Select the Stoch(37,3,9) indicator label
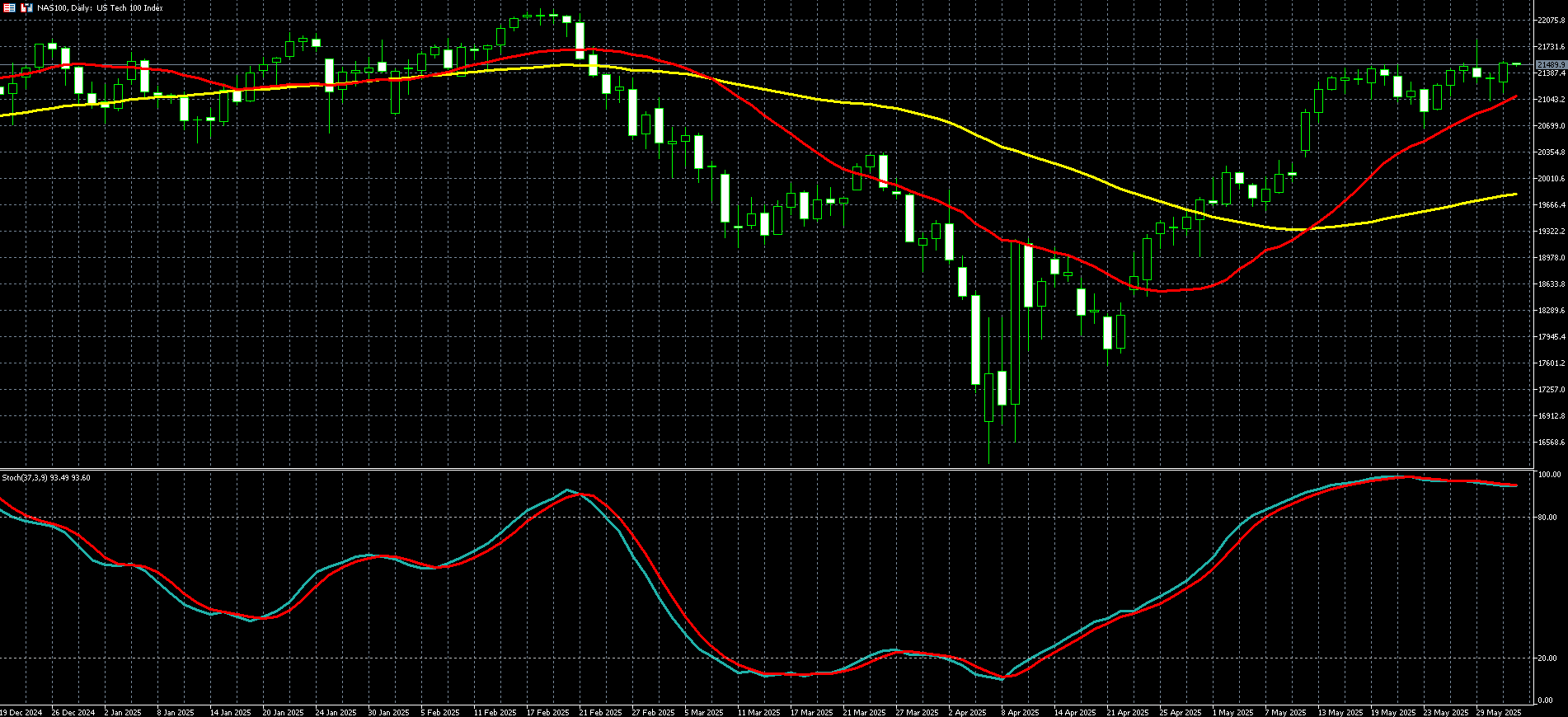1568x717 pixels. pos(45,478)
